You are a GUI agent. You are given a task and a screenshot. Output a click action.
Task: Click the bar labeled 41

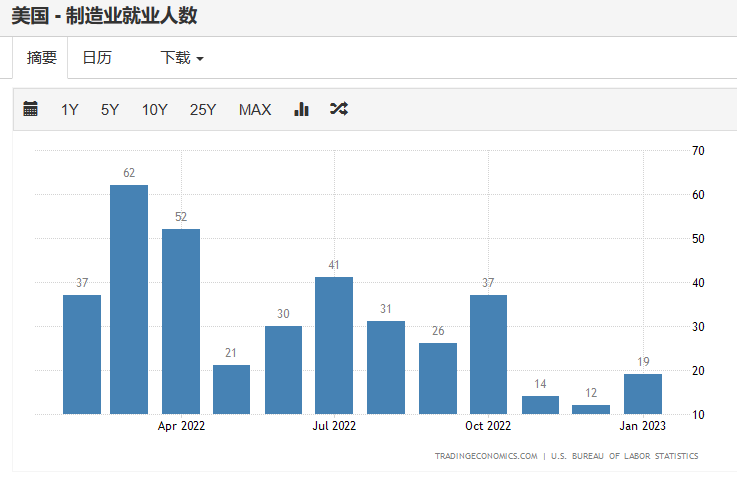point(334,346)
